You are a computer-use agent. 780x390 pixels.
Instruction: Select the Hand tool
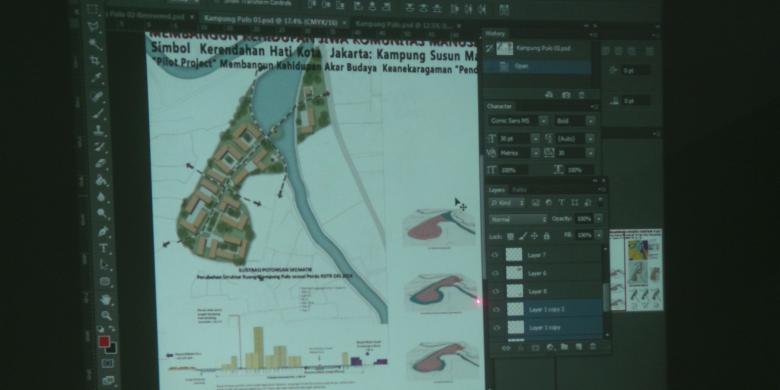tap(105, 299)
